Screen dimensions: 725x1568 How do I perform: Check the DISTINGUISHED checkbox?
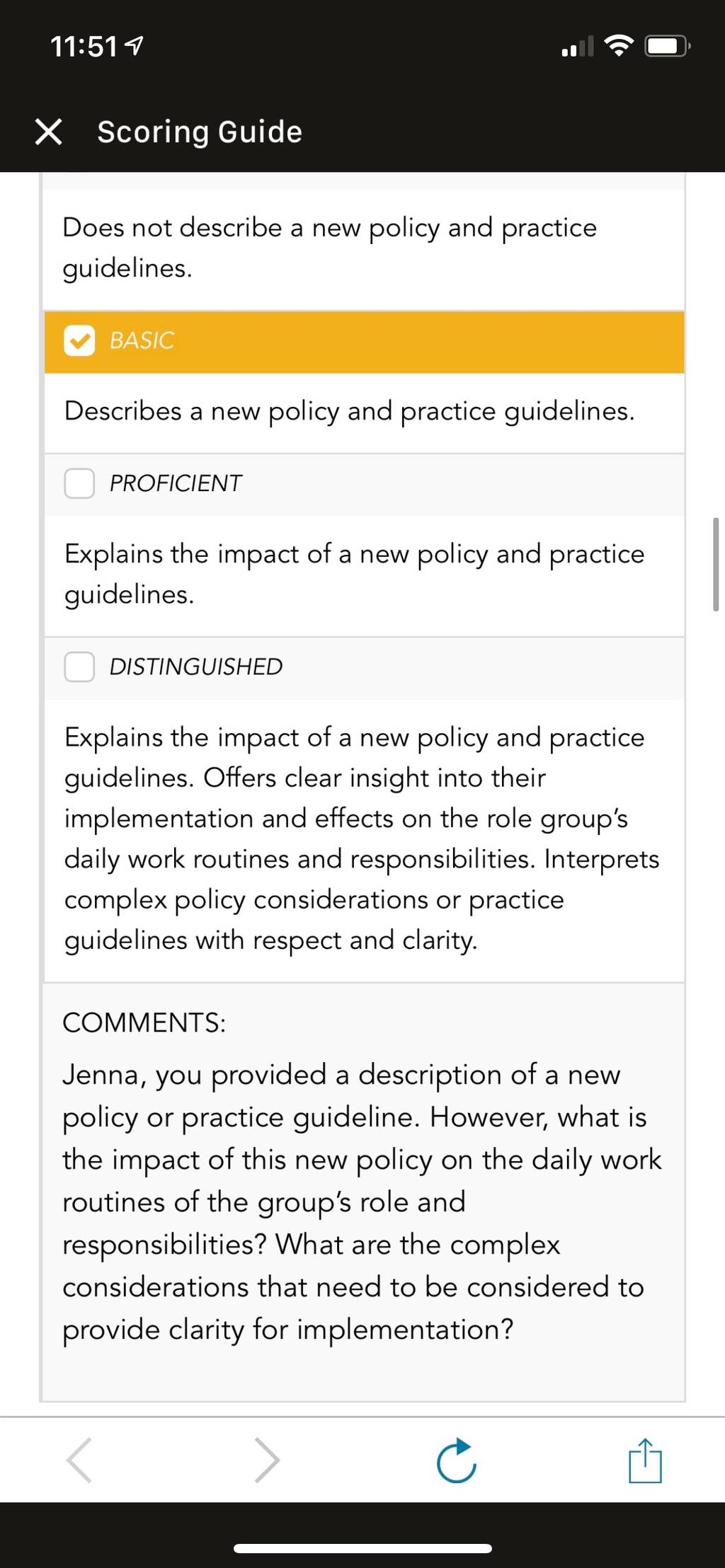click(x=79, y=667)
